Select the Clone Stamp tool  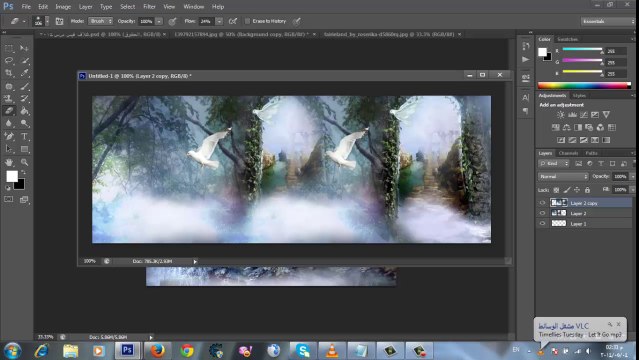[9, 98]
